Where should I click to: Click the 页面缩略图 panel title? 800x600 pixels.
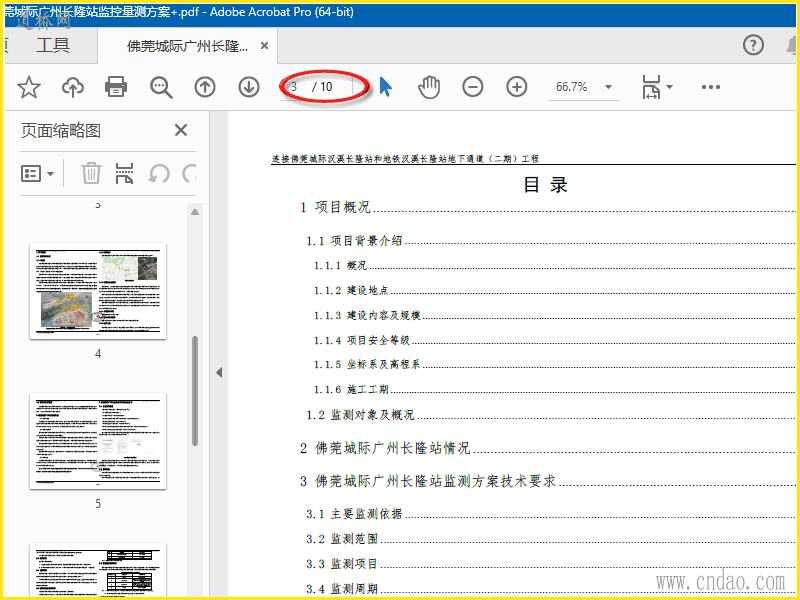(61, 131)
